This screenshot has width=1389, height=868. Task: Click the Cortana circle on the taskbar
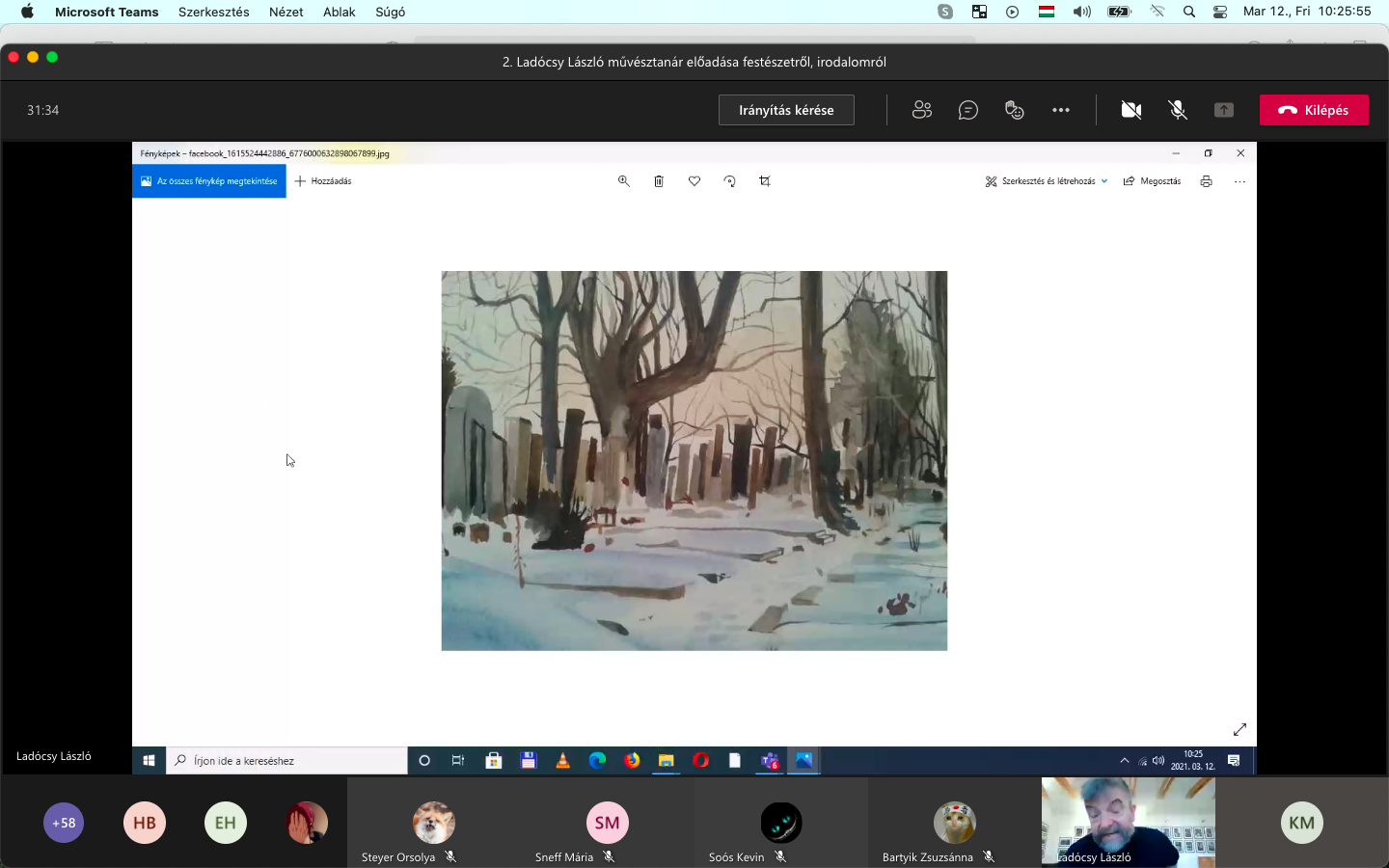pyautogui.click(x=424, y=761)
